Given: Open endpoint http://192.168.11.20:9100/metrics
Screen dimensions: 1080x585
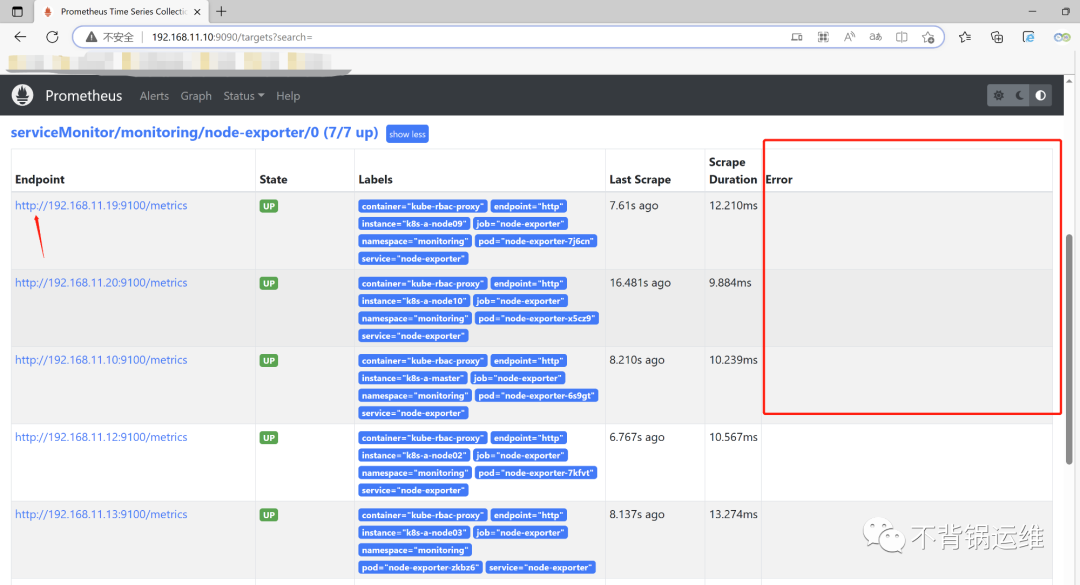Looking at the screenshot, I should pos(101,283).
